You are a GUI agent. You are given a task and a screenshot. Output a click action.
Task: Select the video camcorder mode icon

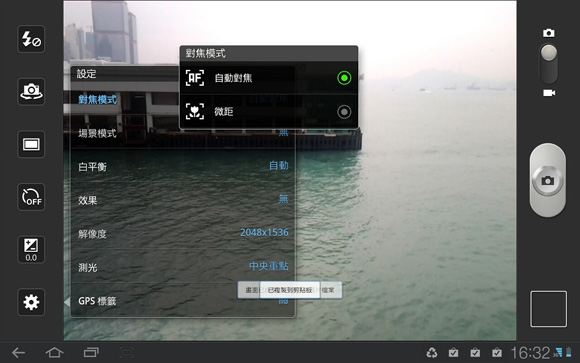[x=549, y=93]
